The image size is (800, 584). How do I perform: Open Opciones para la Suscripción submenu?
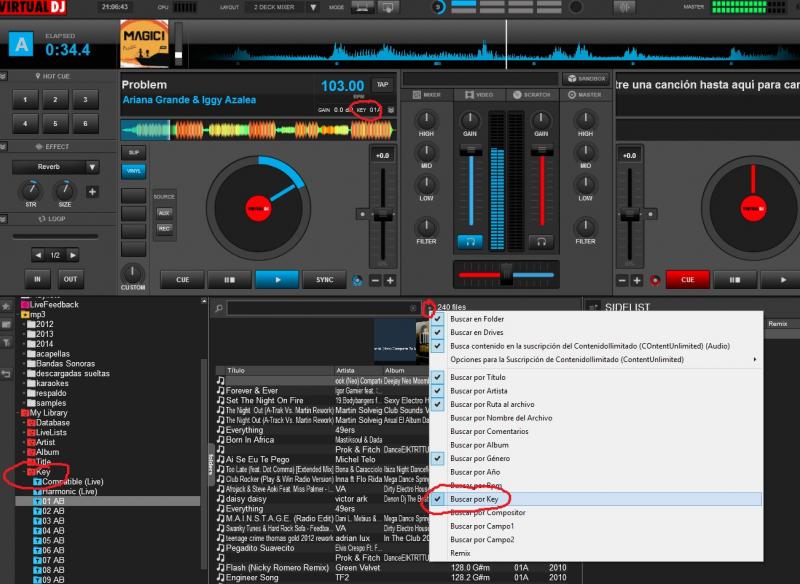[x=595, y=359]
